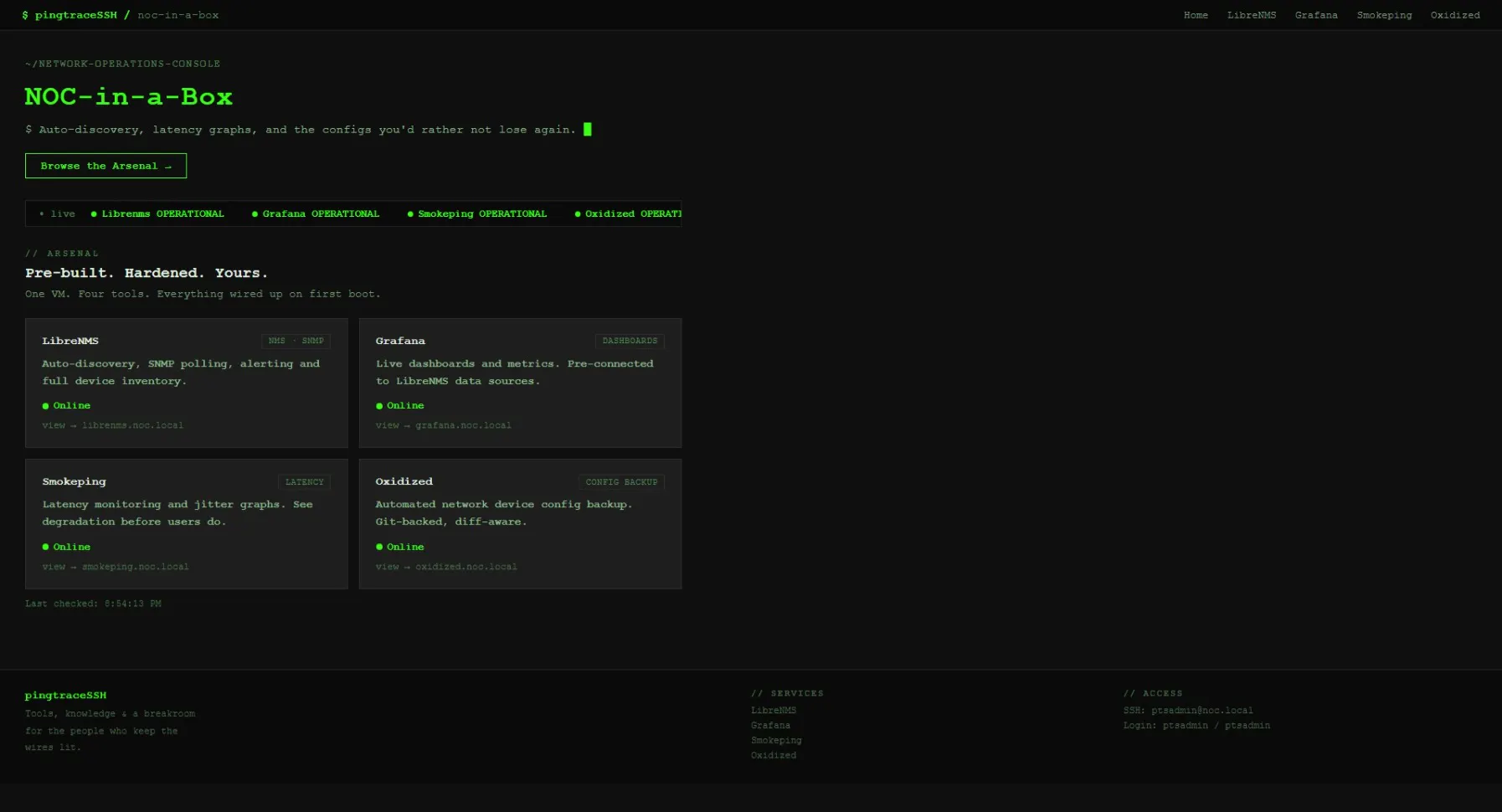This screenshot has width=1502, height=812.
Task: Click the ~/NETWORK-OPERATIONS-CONSOLE label
Action: click(x=122, y=64)
